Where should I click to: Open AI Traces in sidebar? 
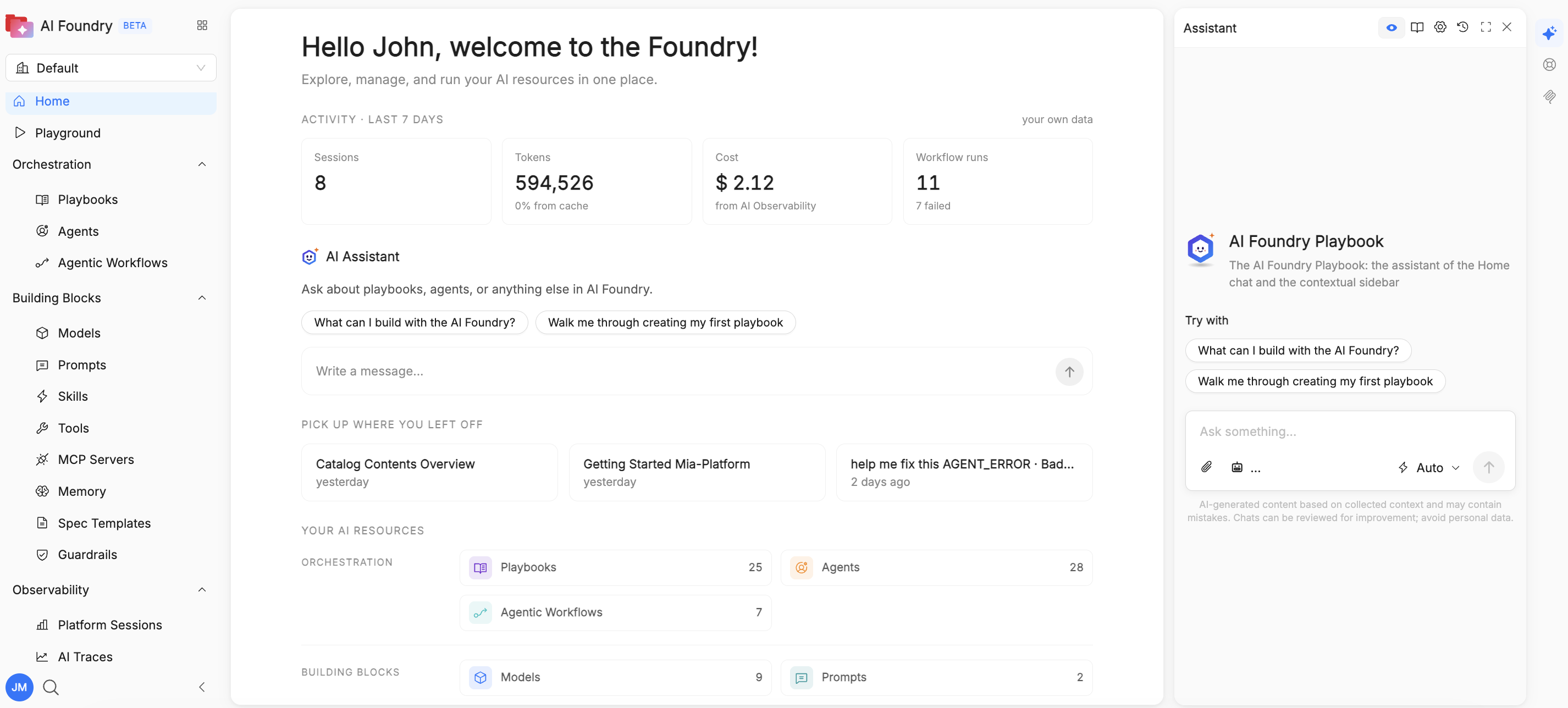[111, 657]
